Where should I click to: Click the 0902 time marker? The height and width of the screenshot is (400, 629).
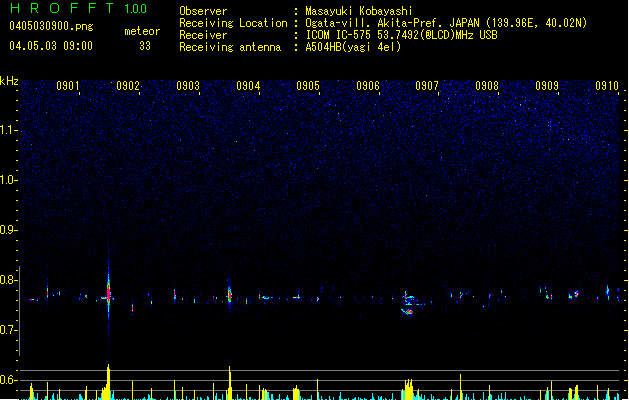pos(128,86)
